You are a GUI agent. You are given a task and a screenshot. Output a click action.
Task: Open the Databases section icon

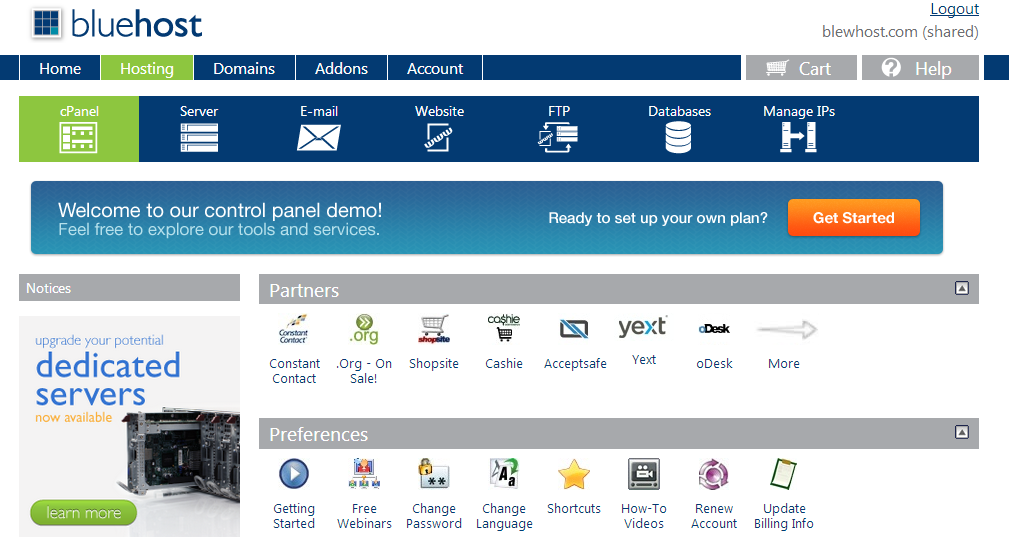pyautogui.click(x=678, y=138)
